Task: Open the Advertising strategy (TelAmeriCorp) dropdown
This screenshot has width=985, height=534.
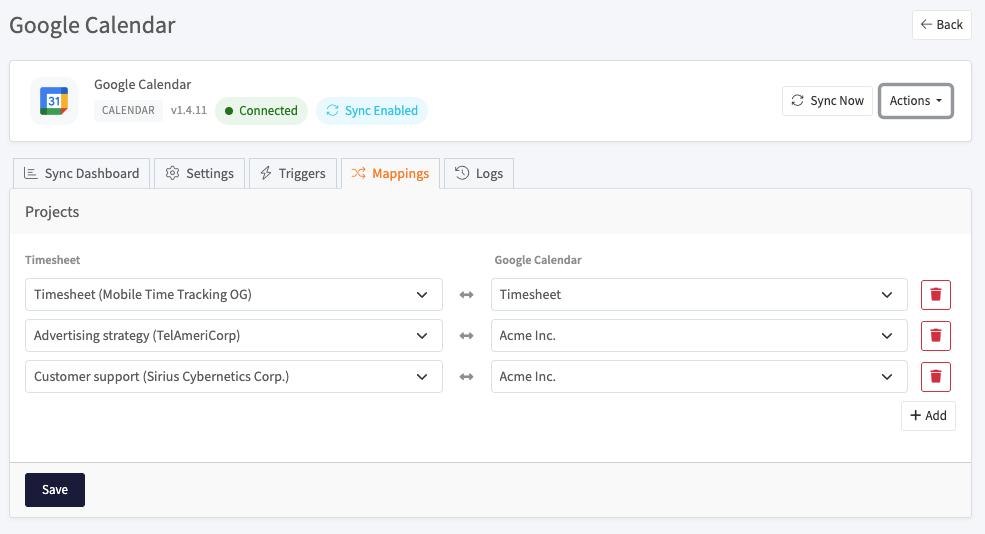Action: point(234,335)
